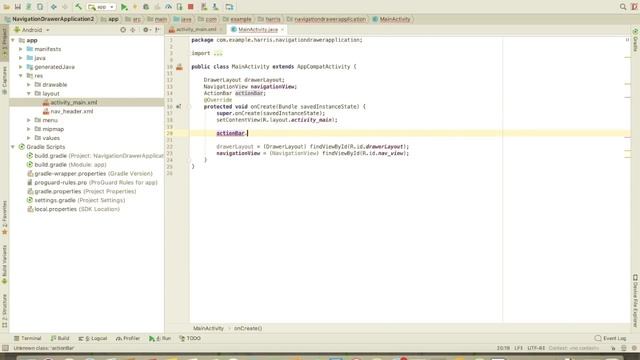
Task: Switch to activity_main.xml editor tab
Action: pos(196,30)
